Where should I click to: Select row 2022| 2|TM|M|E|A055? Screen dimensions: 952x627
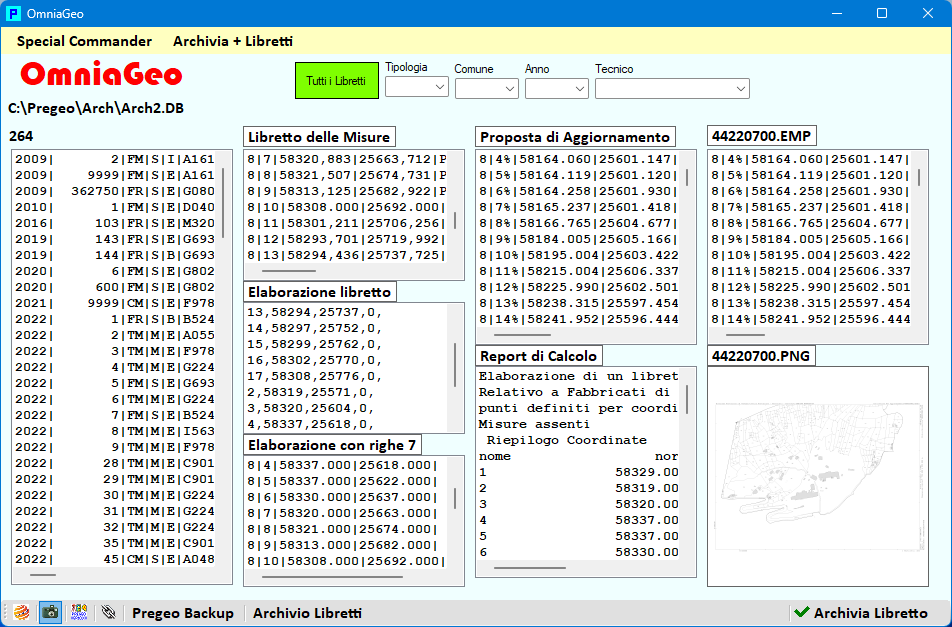[115, 335]
